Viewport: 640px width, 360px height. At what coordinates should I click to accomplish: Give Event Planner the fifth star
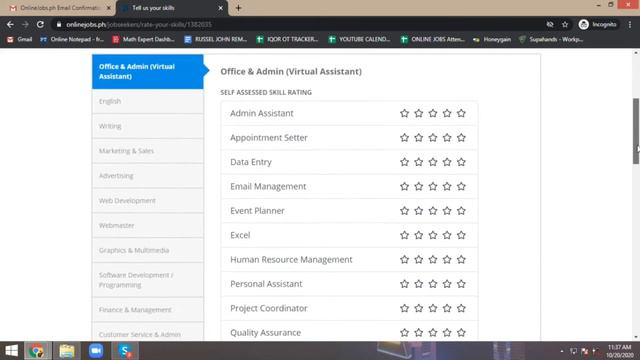click(461, 211)
